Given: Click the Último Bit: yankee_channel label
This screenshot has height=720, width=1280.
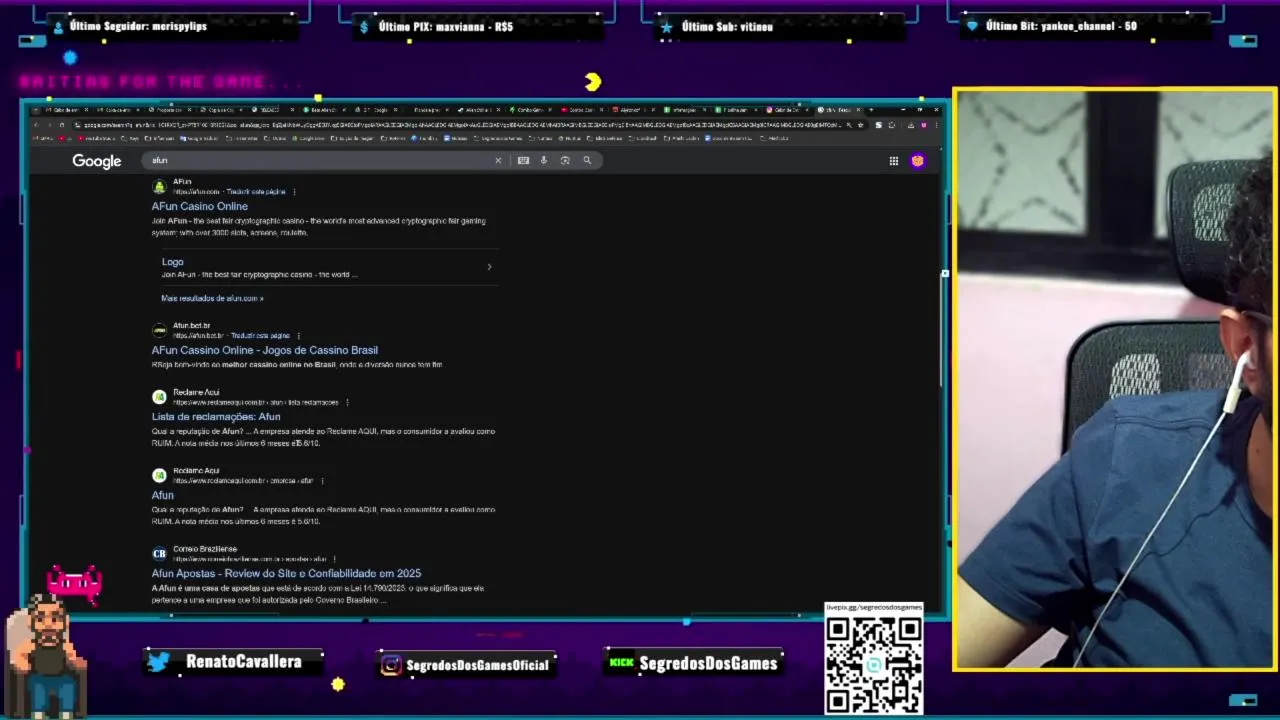Looking at the screenshot, I should [x=1061, y=26].
